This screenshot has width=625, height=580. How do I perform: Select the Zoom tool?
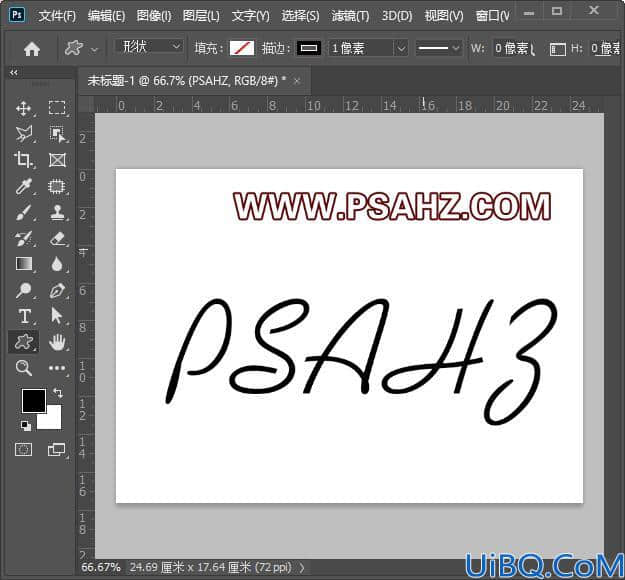24,368
